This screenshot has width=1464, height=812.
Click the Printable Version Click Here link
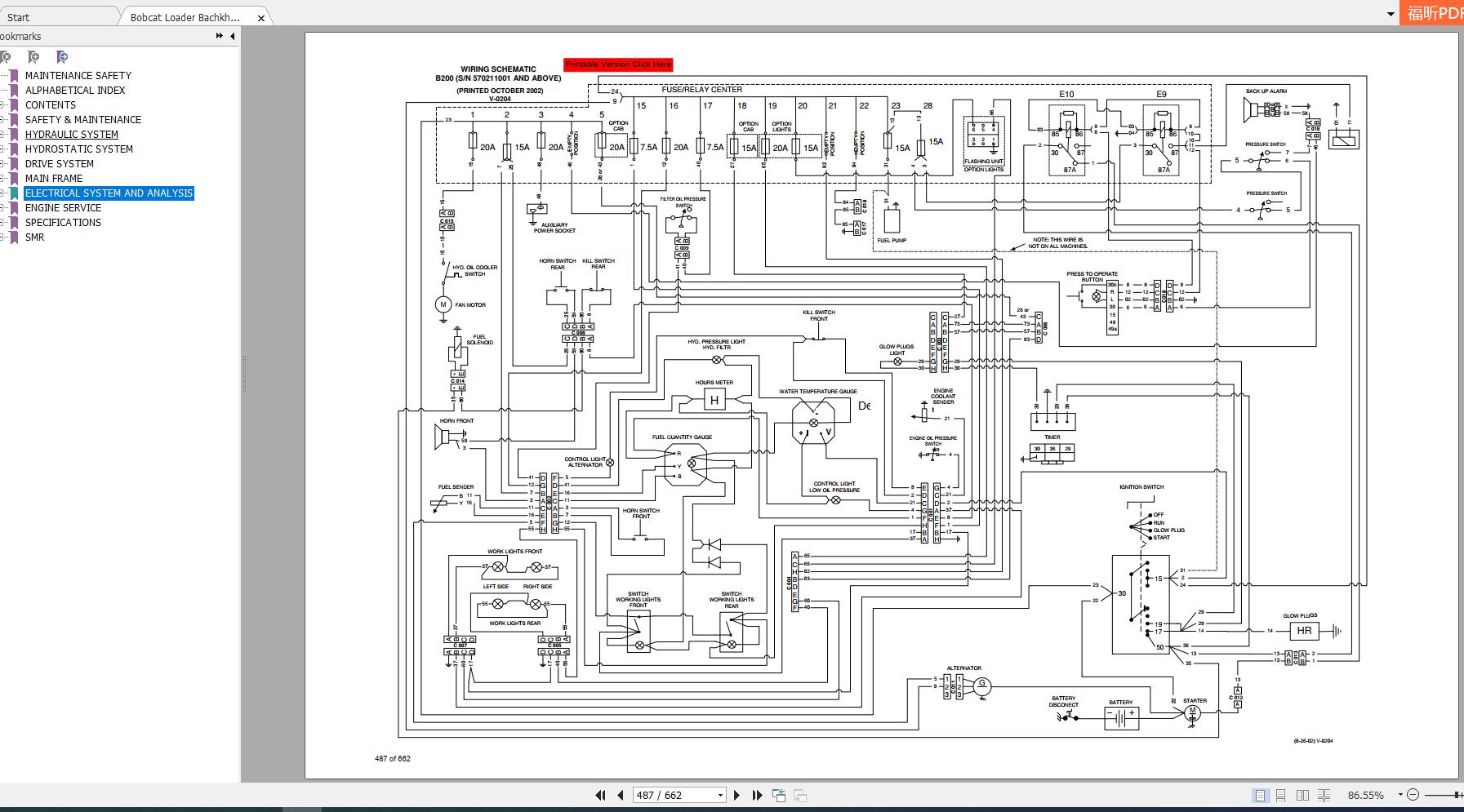coord(618,64)
